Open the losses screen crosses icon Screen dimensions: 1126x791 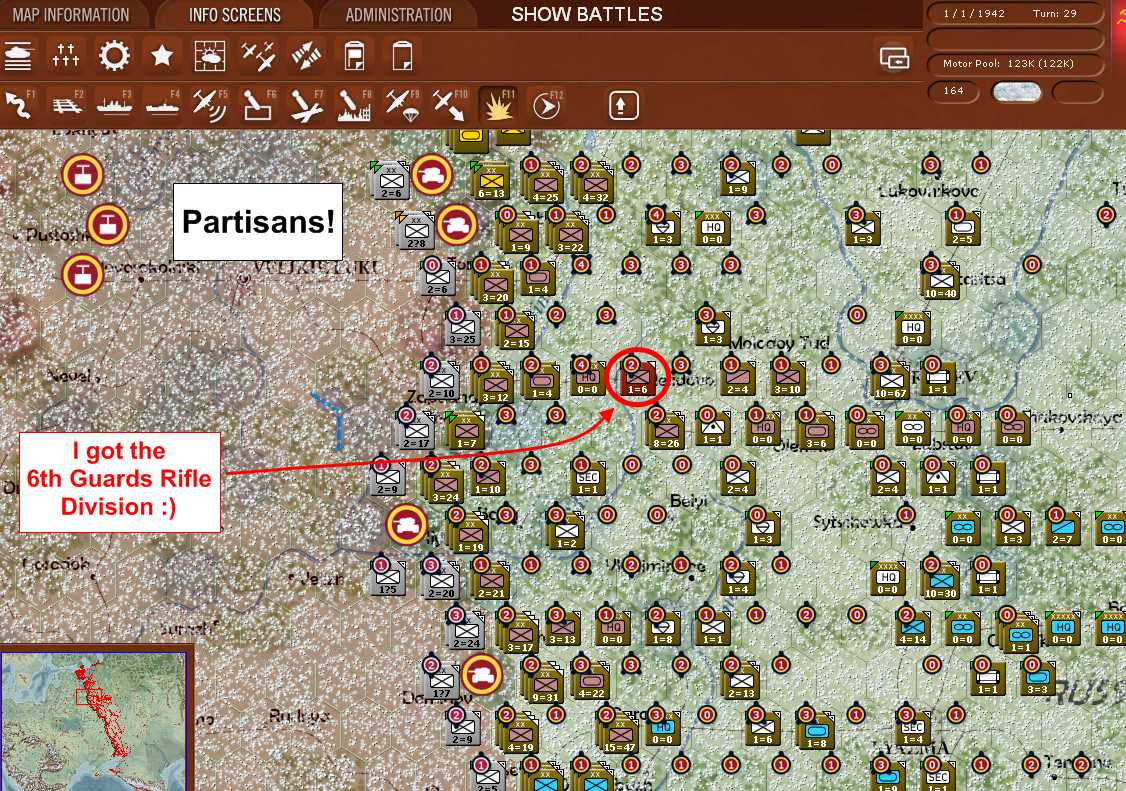pyautogui.click(x=65, y=56)
